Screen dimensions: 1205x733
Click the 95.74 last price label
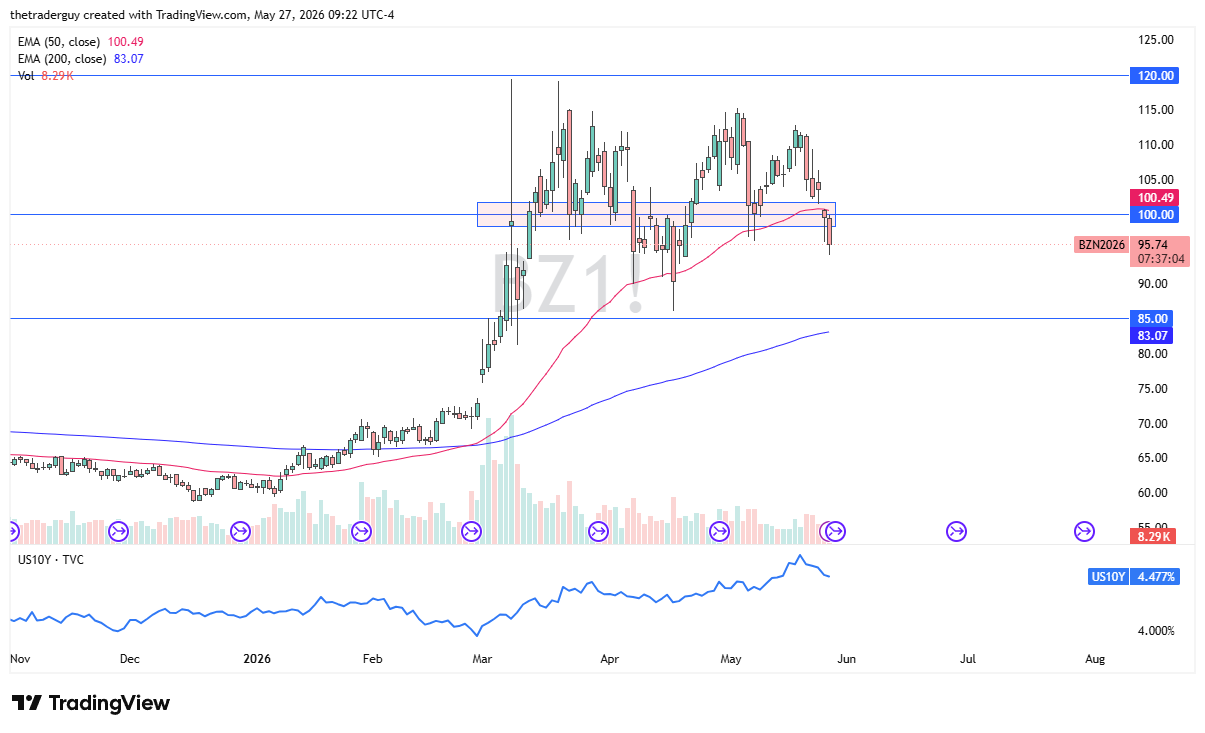1153,244
